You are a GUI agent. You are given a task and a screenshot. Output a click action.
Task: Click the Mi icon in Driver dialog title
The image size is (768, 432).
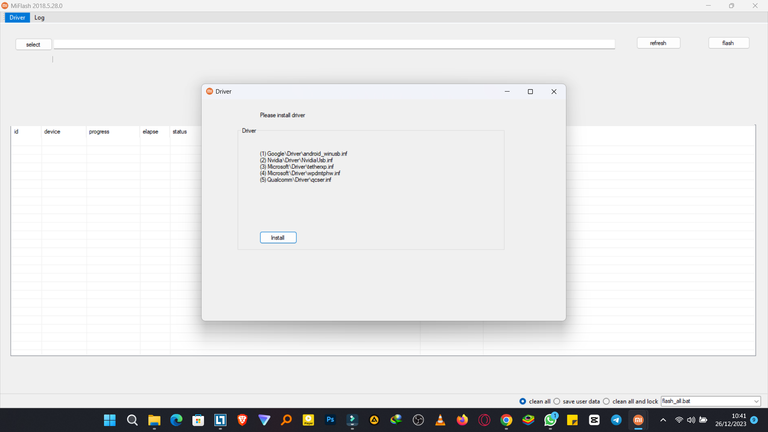tap(210, 92)
